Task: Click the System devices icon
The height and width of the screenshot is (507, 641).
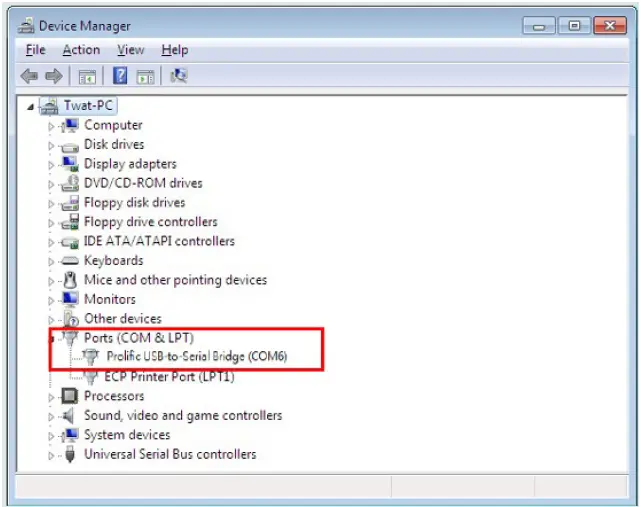Action: [70, 435]
